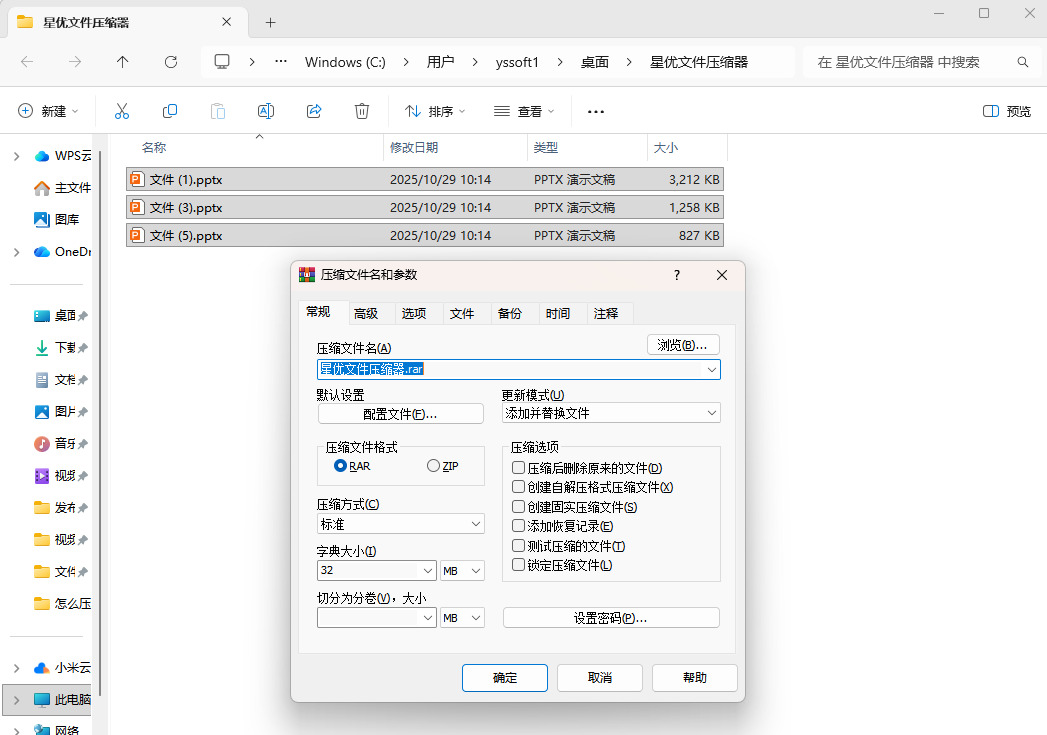Open 图库 gallery in the sidebar

[x=57, y=219]
